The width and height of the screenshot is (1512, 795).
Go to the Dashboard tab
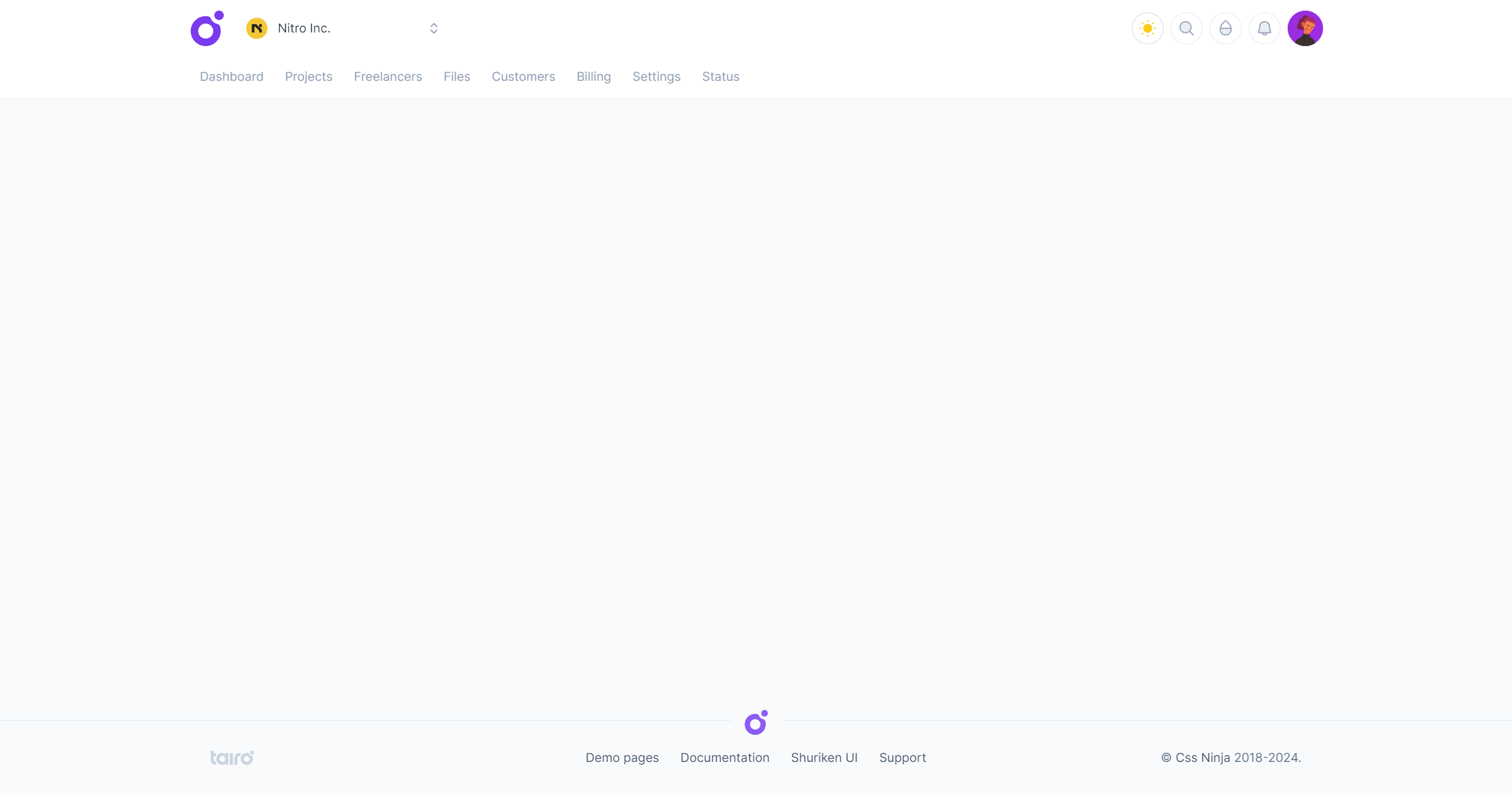coord(231,77)
